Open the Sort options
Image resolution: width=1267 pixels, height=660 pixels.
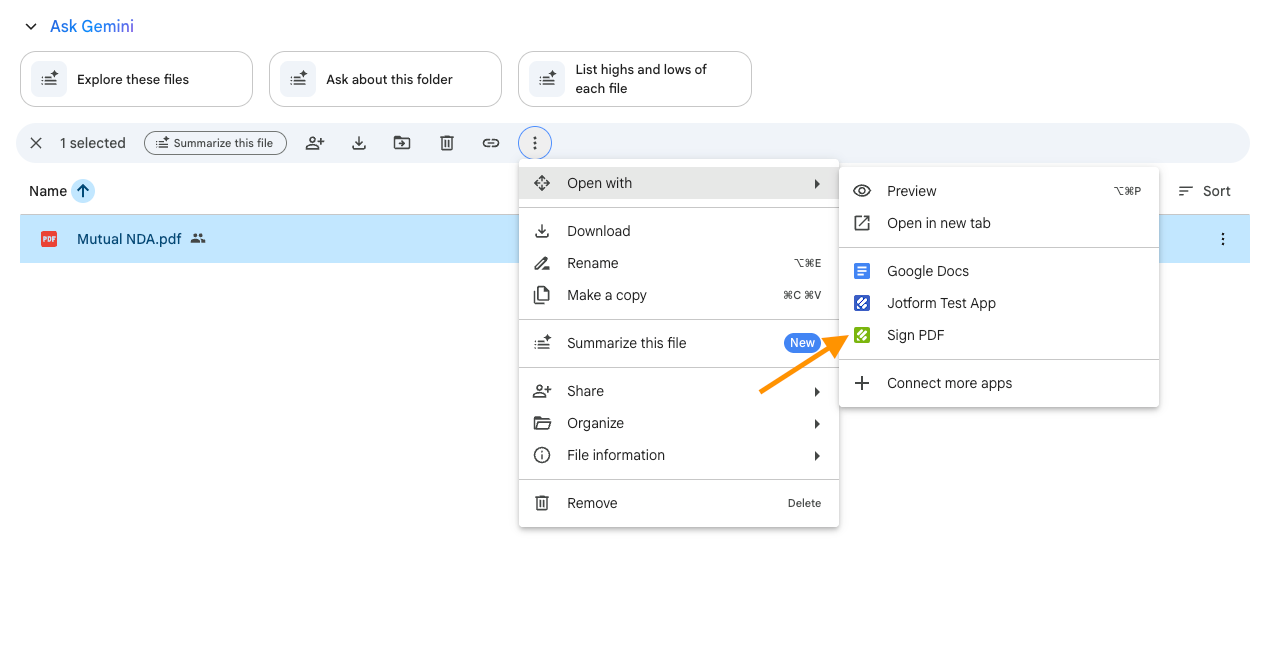coord(1204,190)
